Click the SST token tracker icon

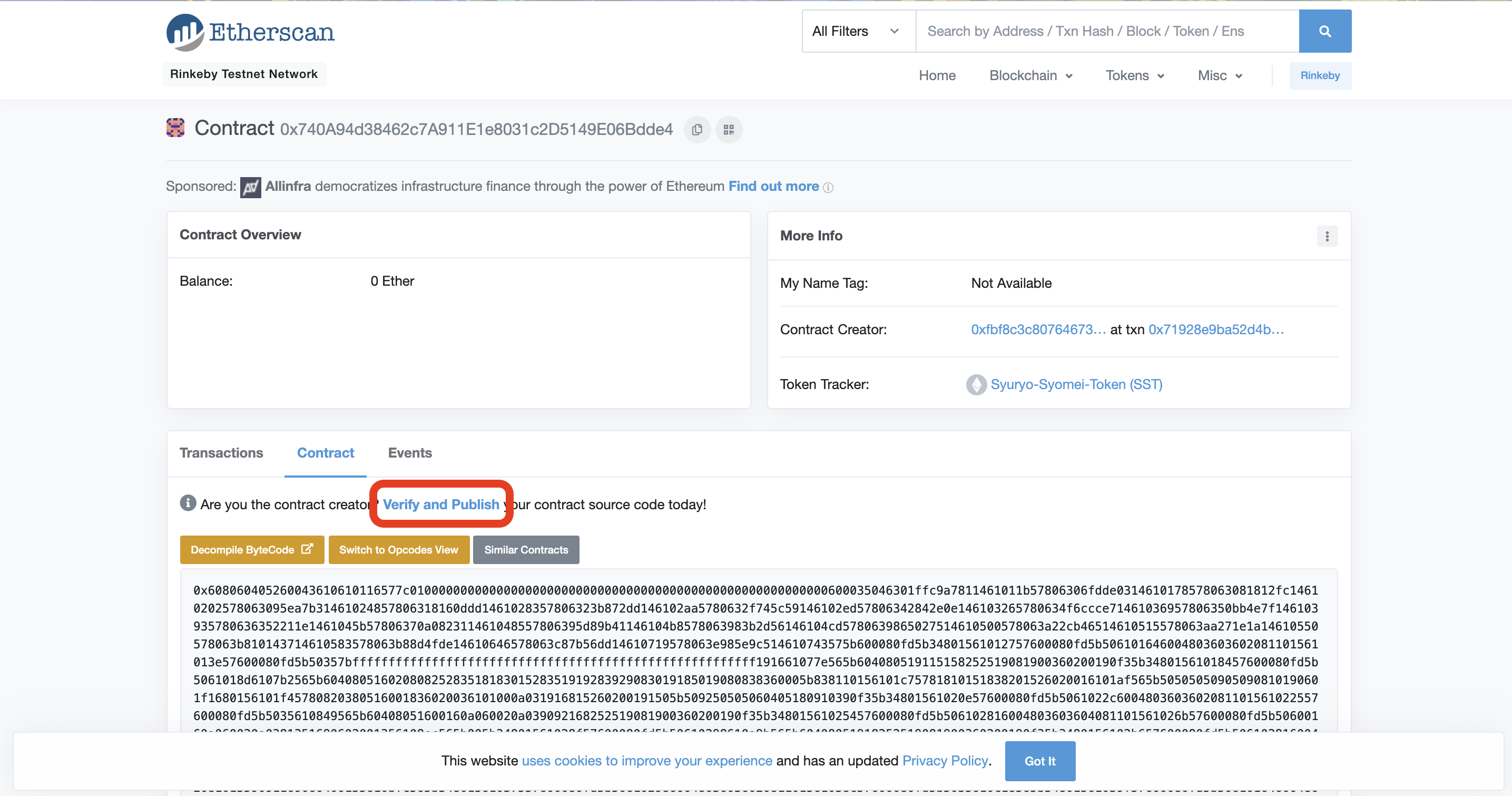click(x=976, y=384)
